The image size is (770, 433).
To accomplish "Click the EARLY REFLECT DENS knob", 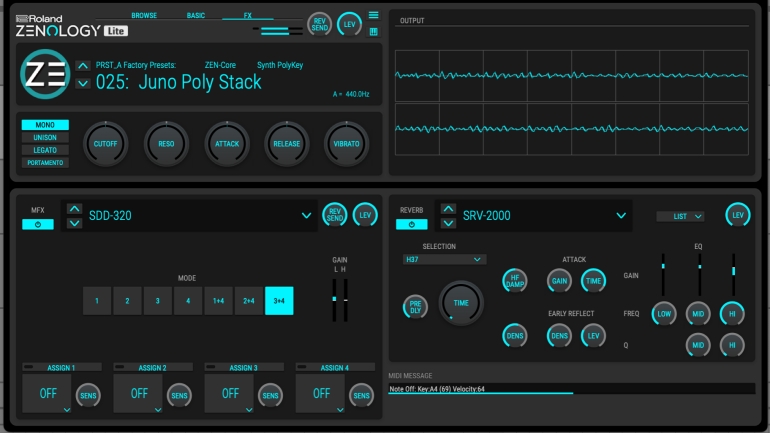I will (559, 336).
